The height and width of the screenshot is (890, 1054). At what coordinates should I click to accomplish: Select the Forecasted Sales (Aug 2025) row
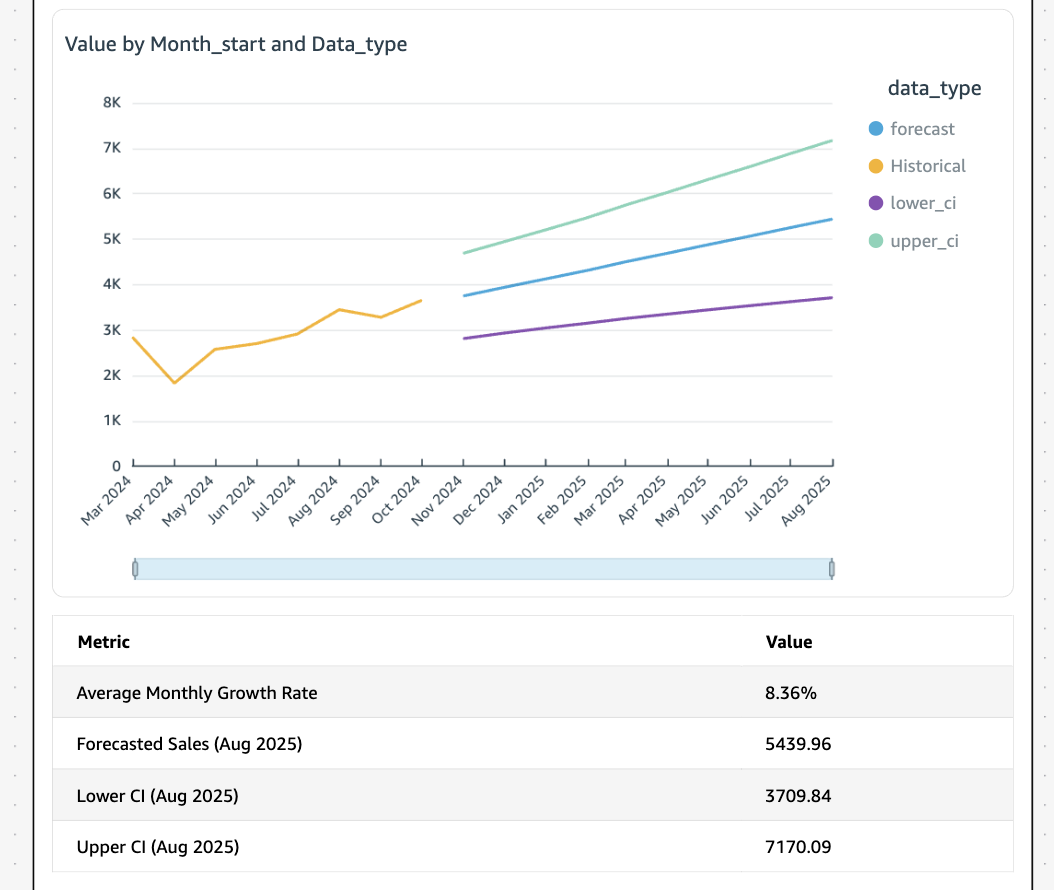[x=189, y=744]
